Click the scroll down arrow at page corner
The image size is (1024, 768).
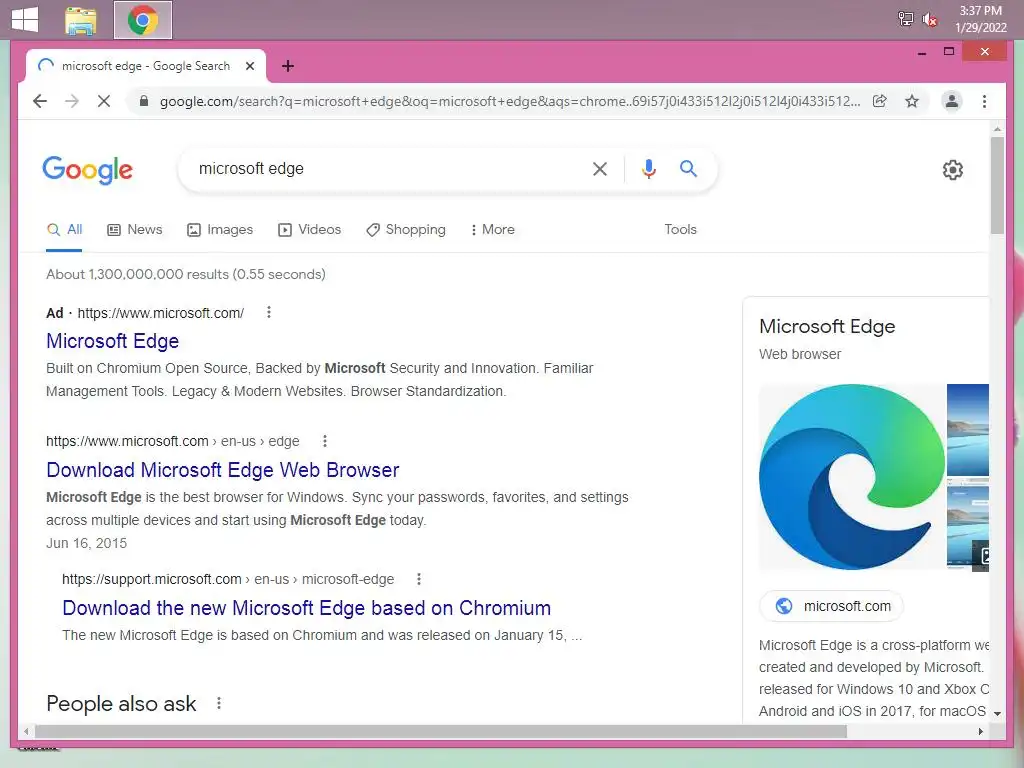point(997,713)
